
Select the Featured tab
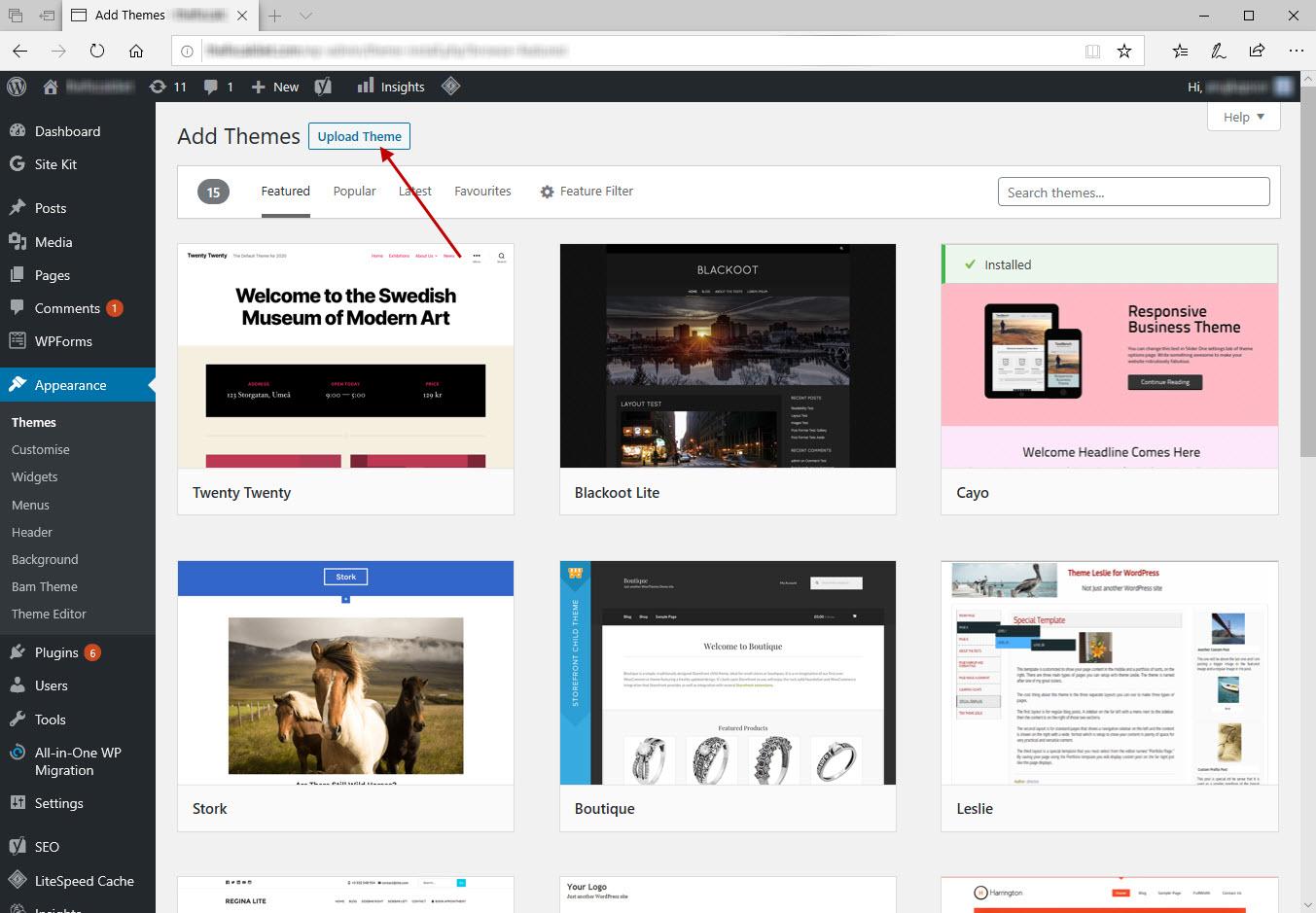pyautogui.click(x=285, y=192)
